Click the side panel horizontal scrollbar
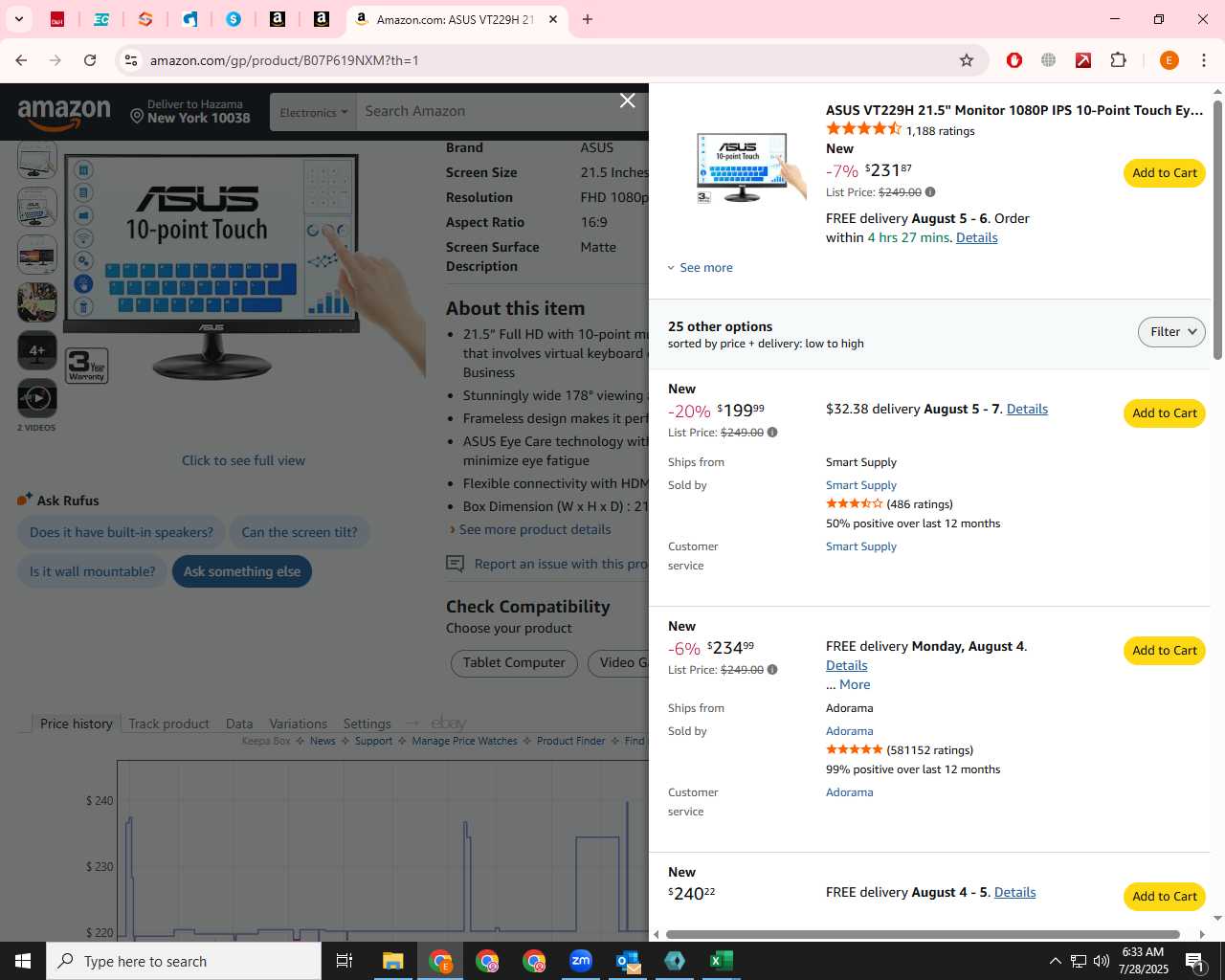This screenshot has width=1225, height=980. click(923, 934)
